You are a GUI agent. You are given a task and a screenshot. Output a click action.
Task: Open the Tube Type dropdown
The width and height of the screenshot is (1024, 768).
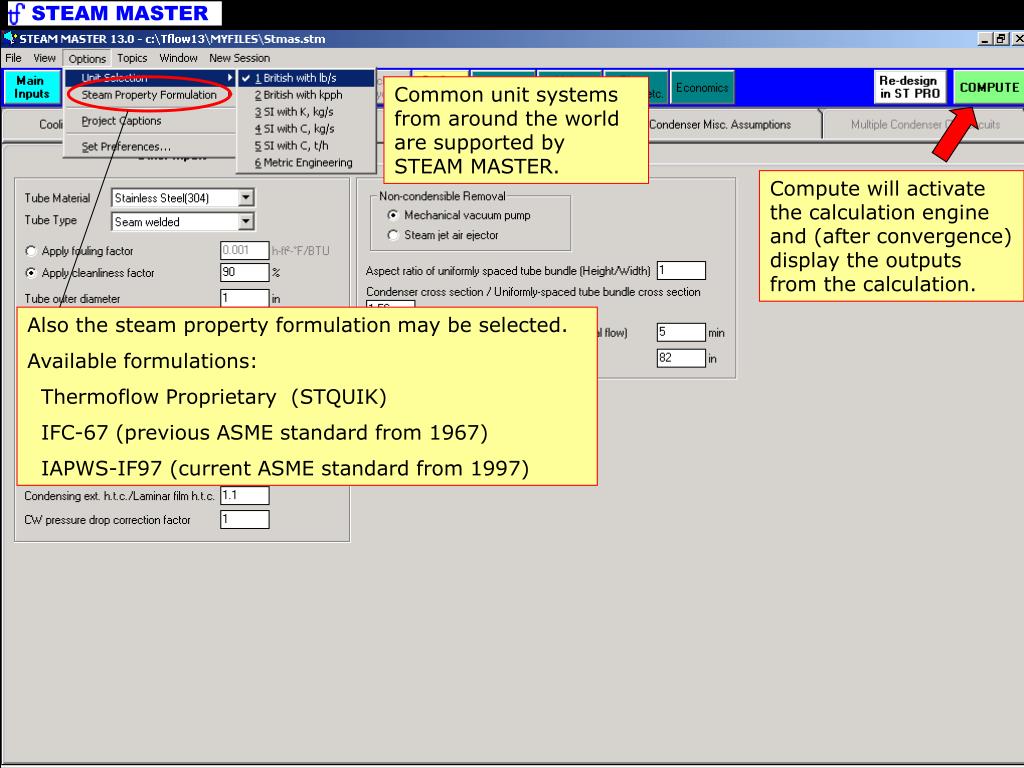click(x=246, y=222)
